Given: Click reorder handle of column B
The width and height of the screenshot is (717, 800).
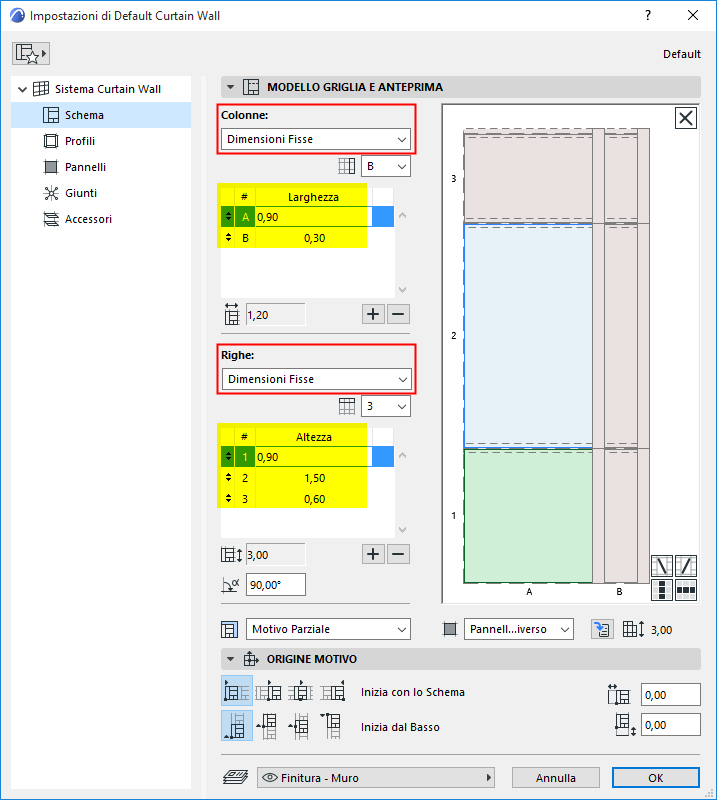Looking at the screenshot, I should point(228,238).
